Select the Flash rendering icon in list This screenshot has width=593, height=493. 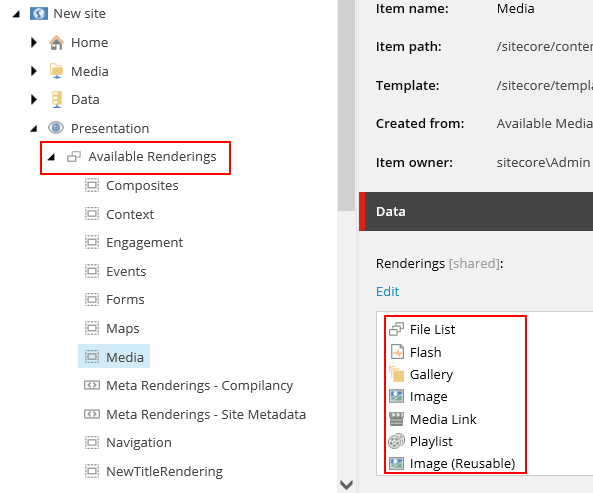(397, 352)
